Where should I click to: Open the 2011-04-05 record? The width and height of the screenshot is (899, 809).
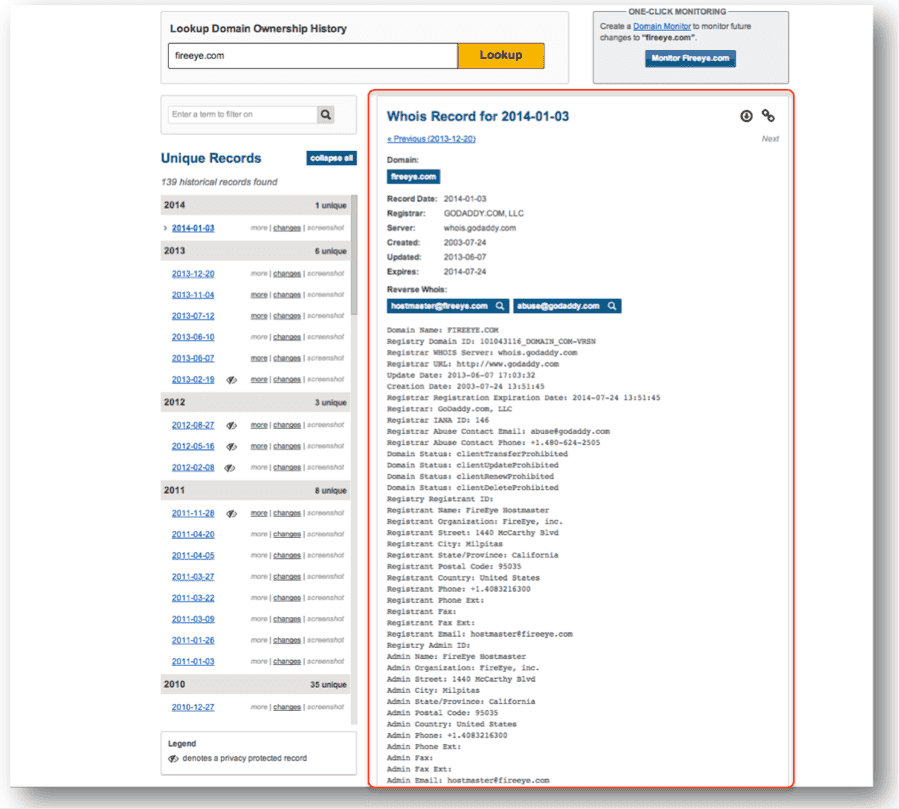coord(193,556)
